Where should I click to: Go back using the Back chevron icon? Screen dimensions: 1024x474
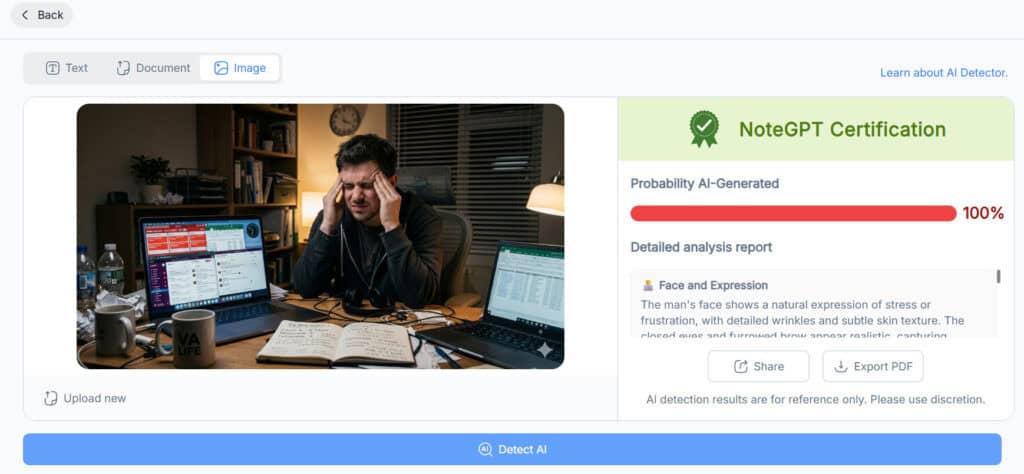point(25,15)
